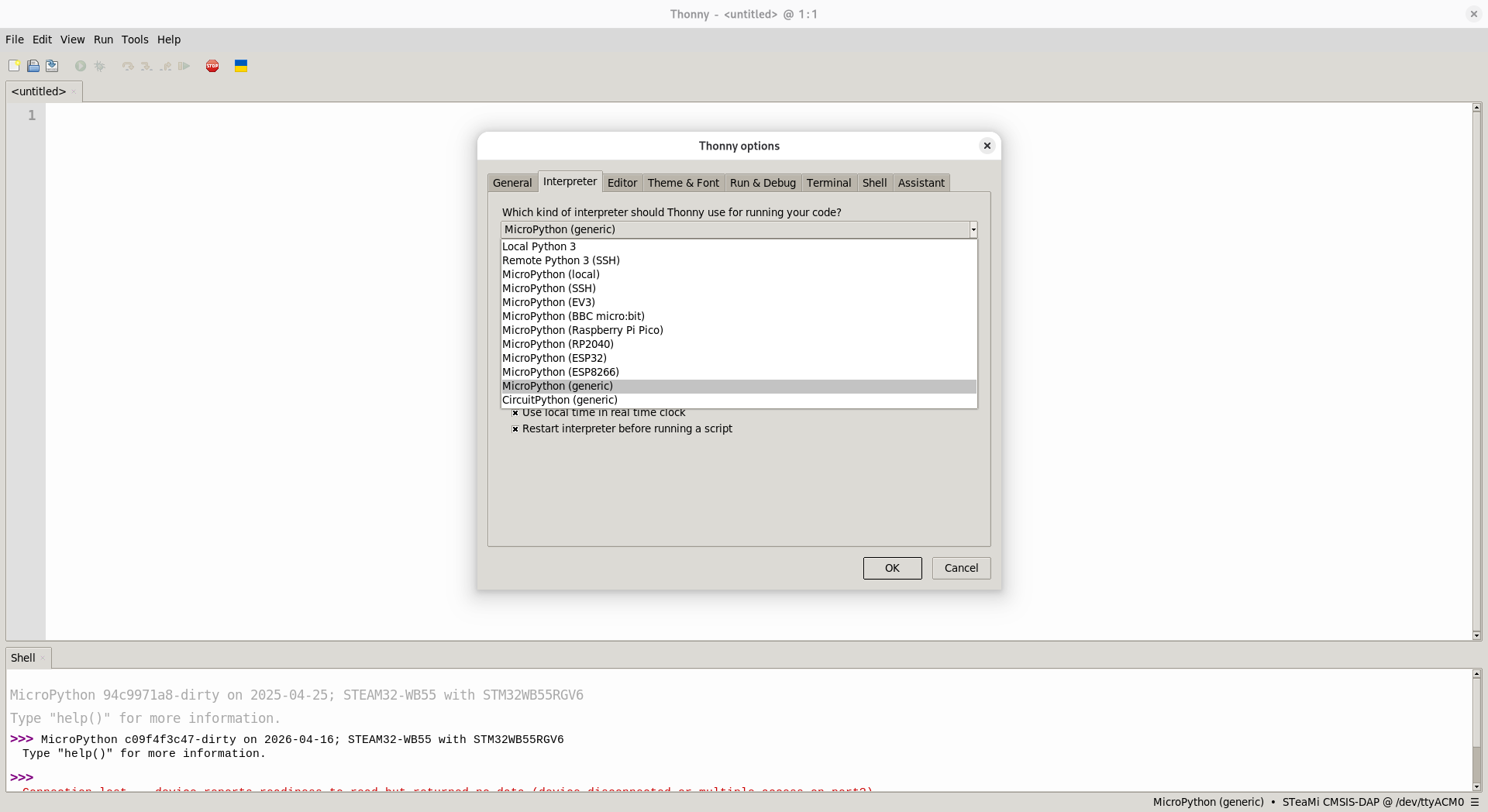Choose MicroPython (Raspberry Pi Pico) option
Viewport: 1488px width, 812px height.
point(739,330)
